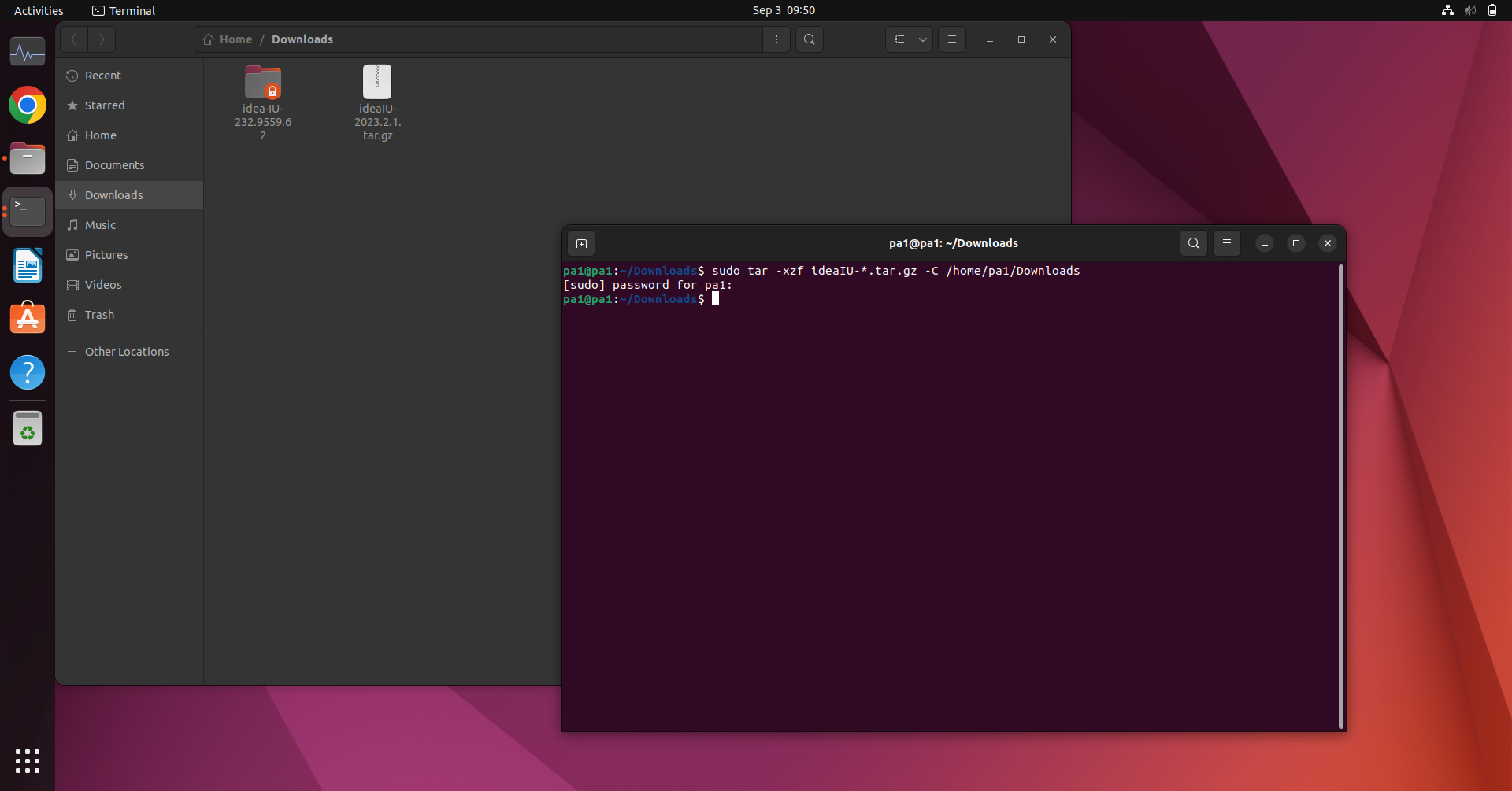
Task: Expand view options dropdown arrow
Action: (x=923, y=39)
